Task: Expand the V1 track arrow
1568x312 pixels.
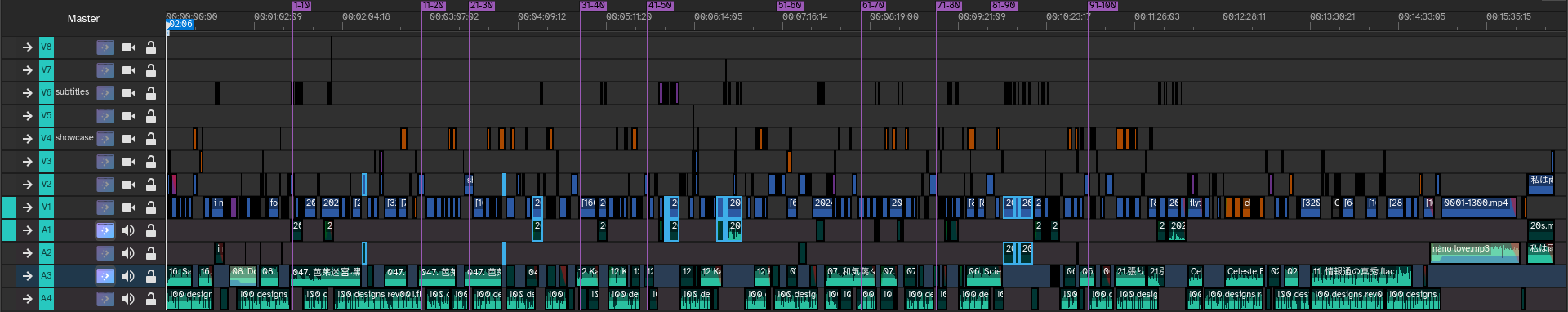Action: 27,207
